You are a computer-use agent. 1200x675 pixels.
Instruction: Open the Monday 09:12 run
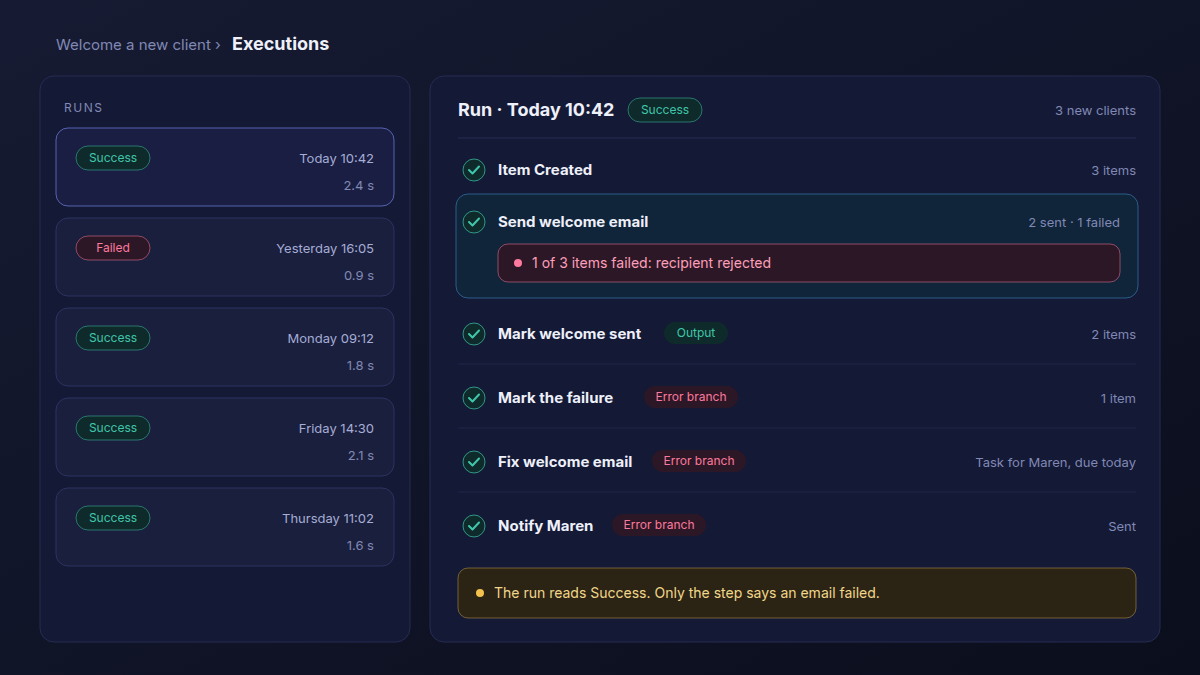click(x=225, y=347)
